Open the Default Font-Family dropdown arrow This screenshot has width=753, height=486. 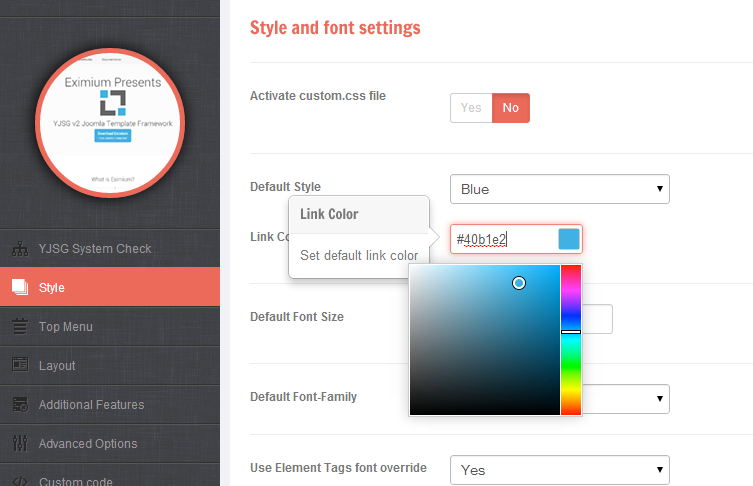(x=660, y=399)
